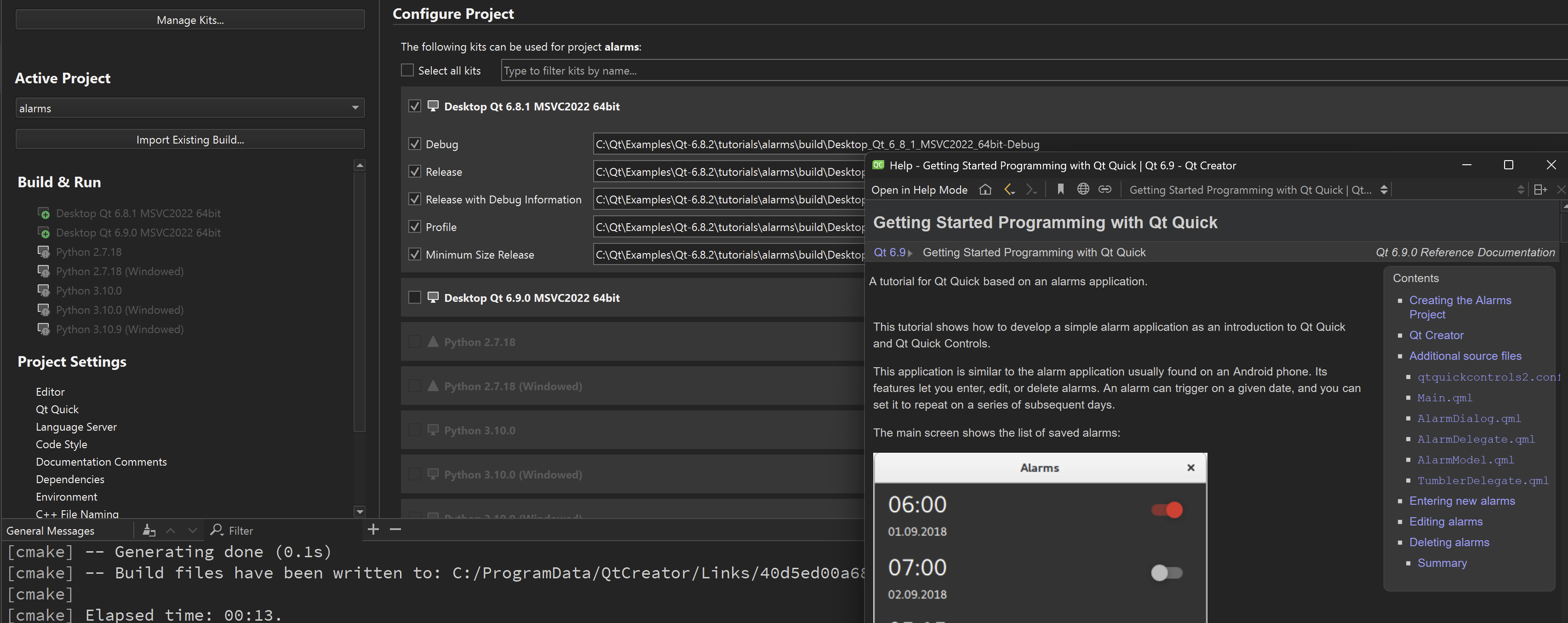This screenshot has width=1568, height=623.
Task: Go to previous item in General Messages
Action: 171,531
